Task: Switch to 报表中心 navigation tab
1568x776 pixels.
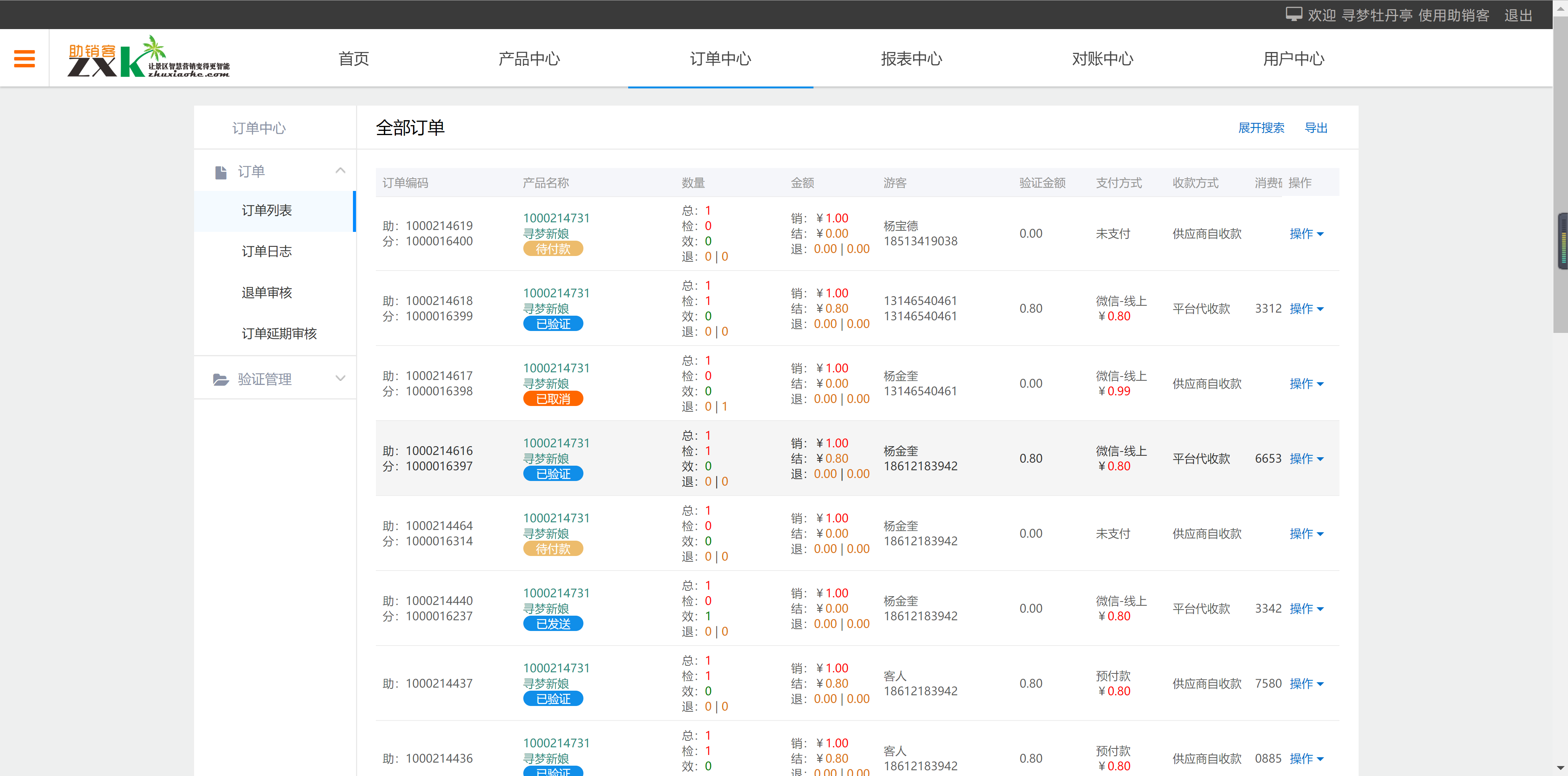Action: pos(911,59)
